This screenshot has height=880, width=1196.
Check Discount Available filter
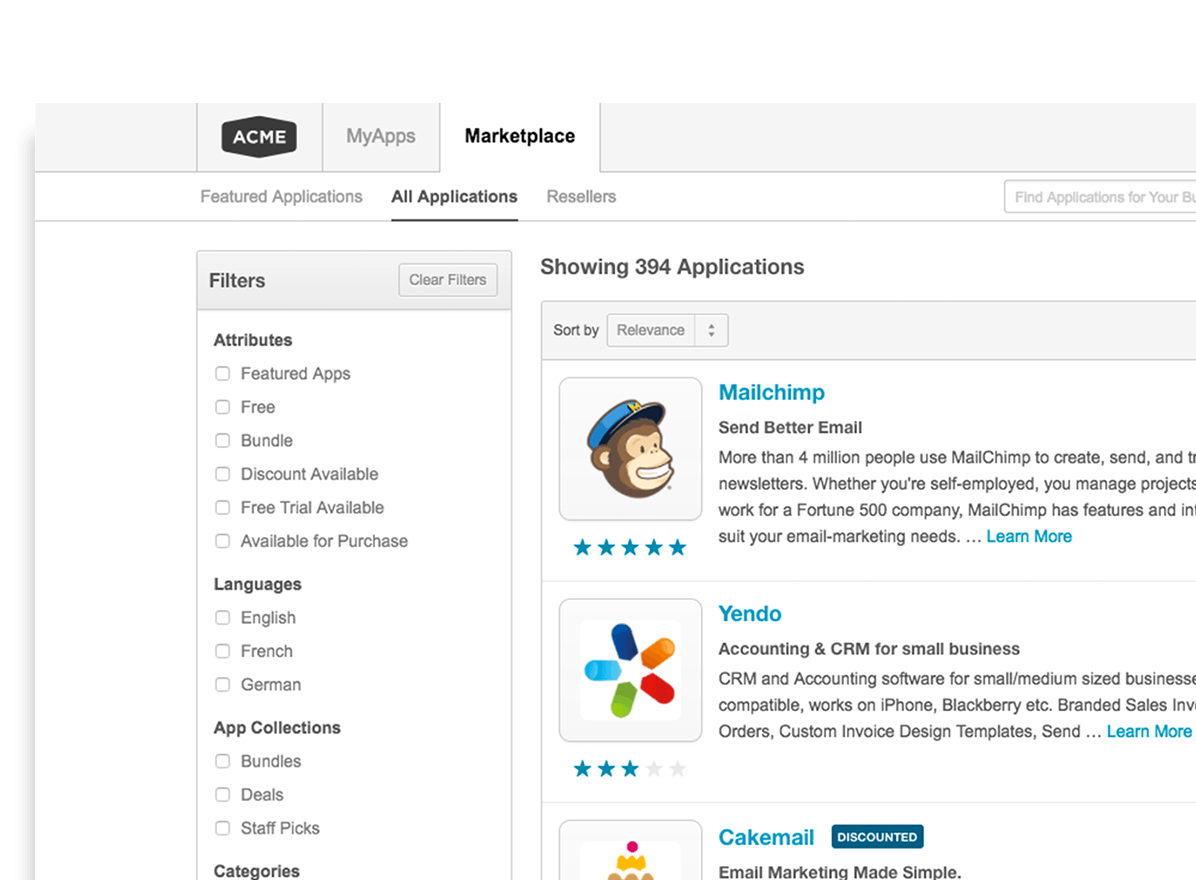223,474
